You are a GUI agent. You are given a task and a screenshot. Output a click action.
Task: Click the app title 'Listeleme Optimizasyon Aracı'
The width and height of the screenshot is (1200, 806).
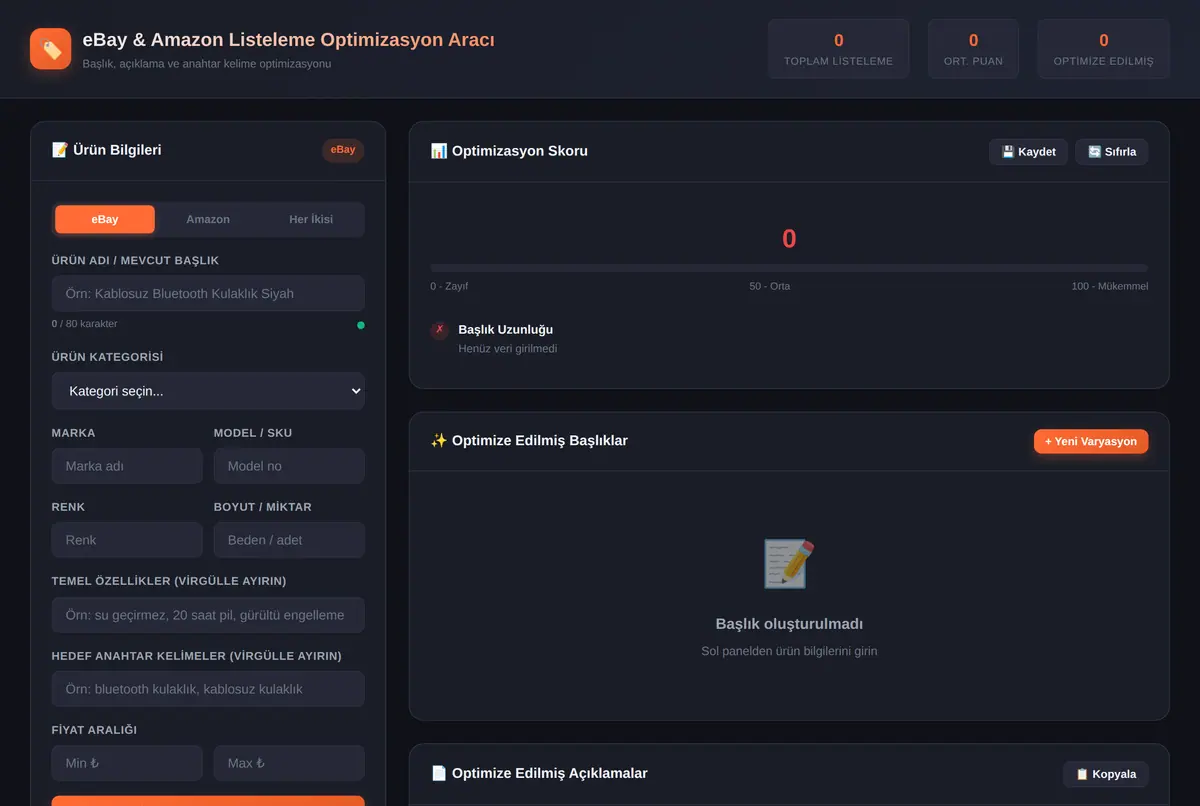[361, 40]
